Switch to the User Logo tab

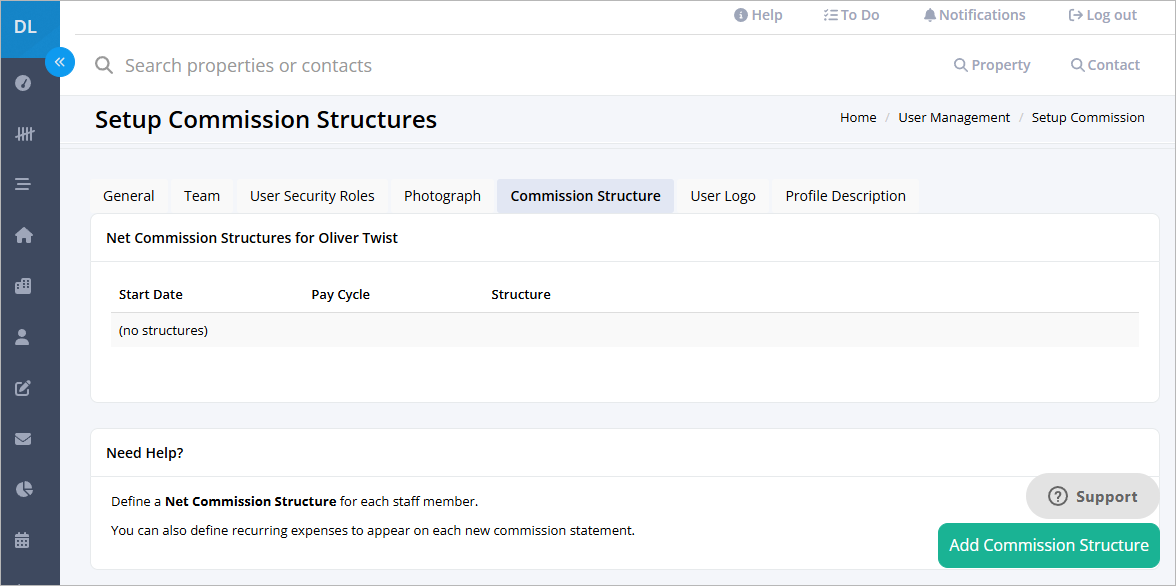[x=723, y=196]
